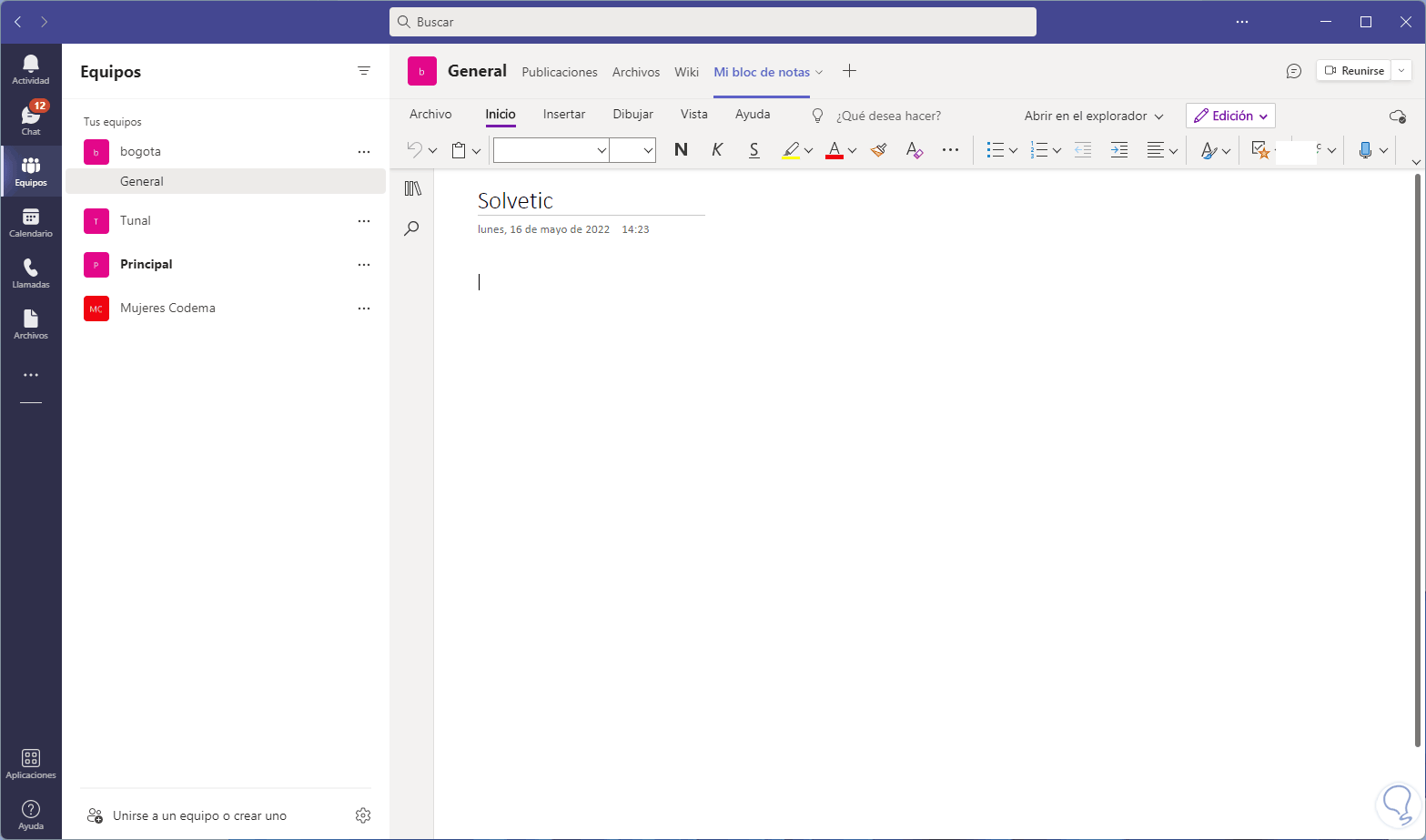
Task: Clear formatting with the eraser A icon
Action: (915, 150)
